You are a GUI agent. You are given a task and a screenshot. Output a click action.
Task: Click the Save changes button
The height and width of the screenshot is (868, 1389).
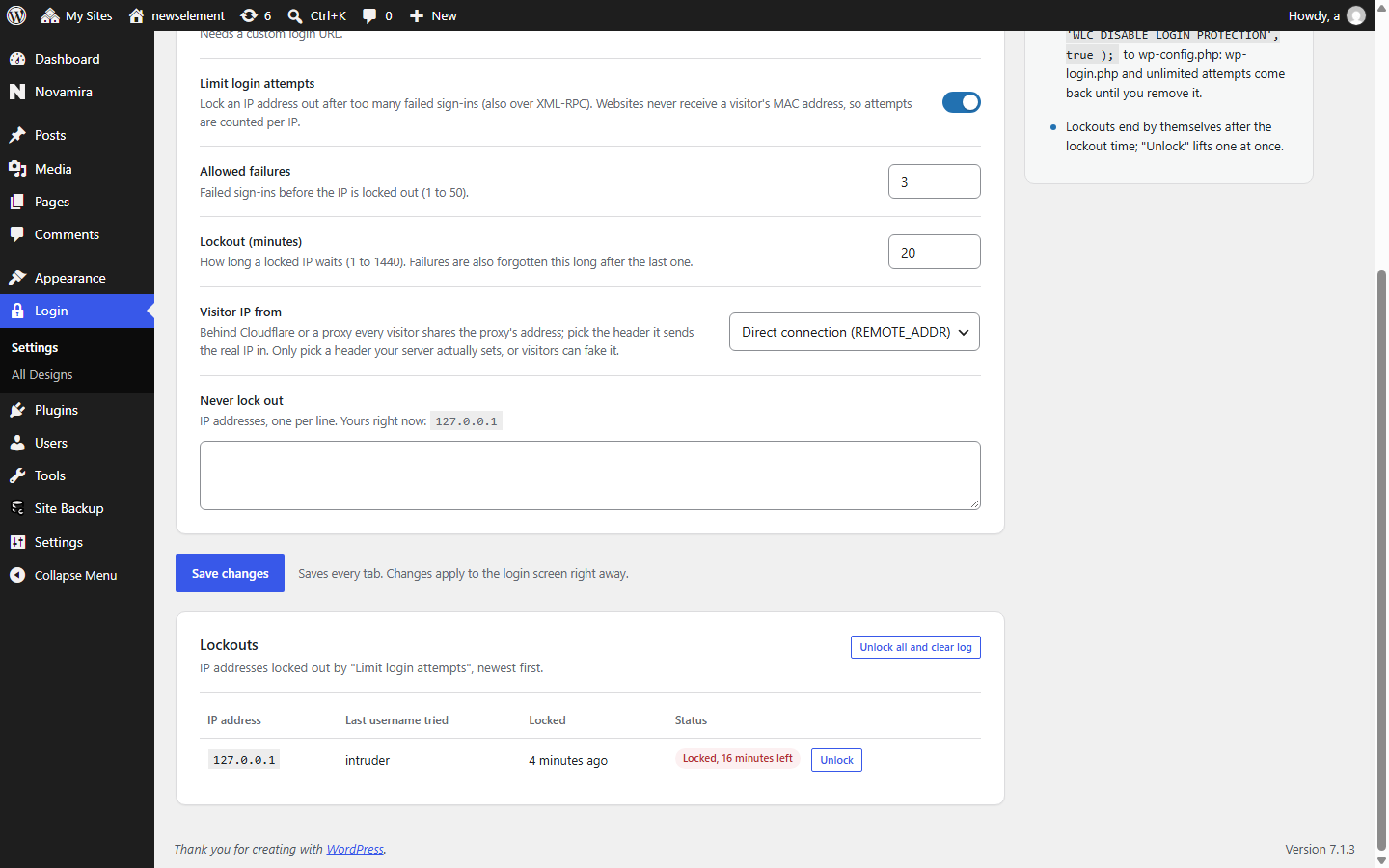coord(230,573)
